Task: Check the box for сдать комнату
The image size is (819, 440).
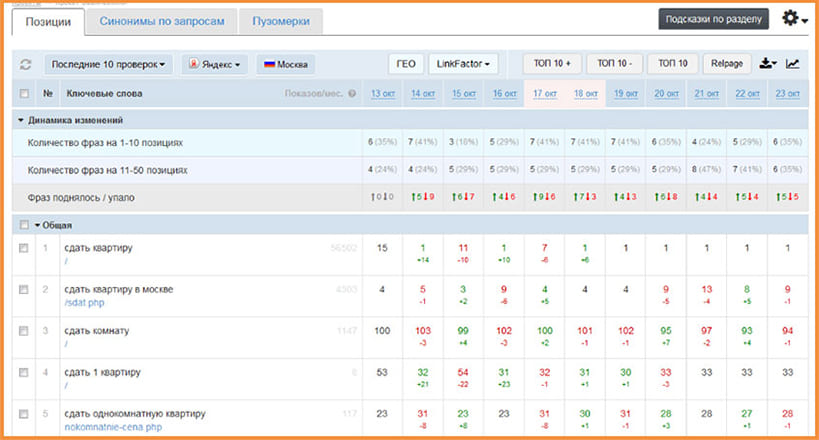Action: coord(24,331)
